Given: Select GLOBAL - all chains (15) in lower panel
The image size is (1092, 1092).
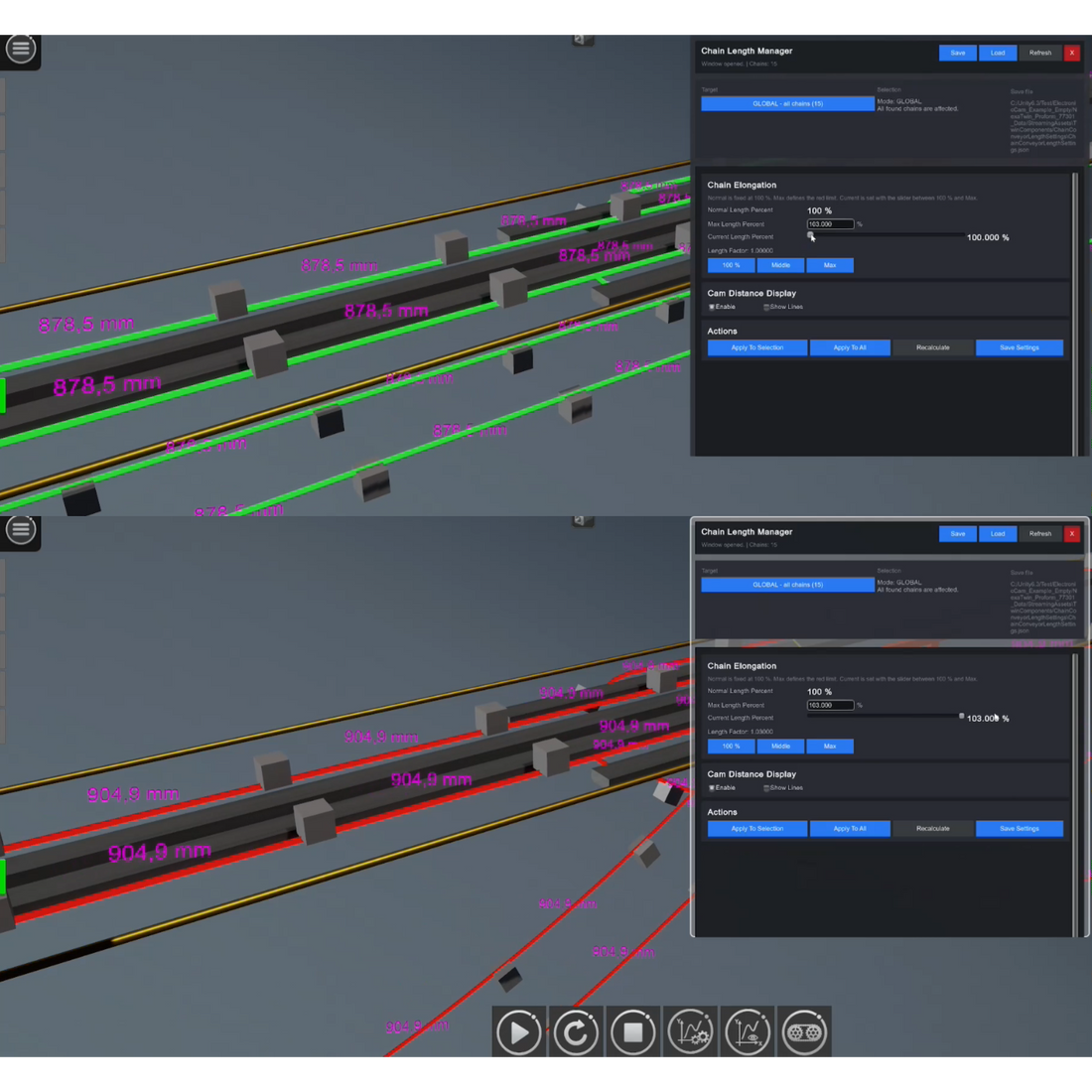Looking at the screenshot, I should [x=787, y=585].
